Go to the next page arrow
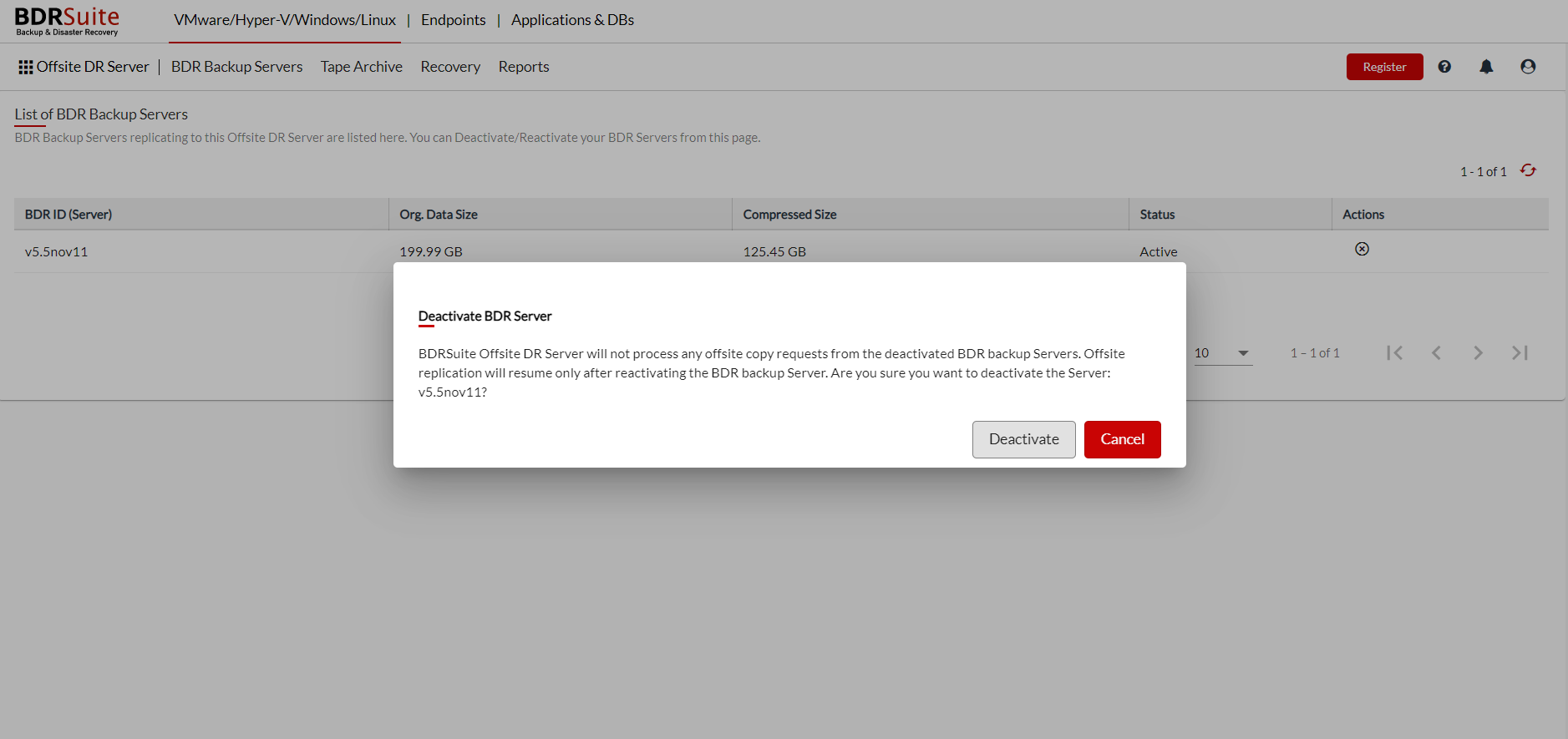 tap(1478, 353)
